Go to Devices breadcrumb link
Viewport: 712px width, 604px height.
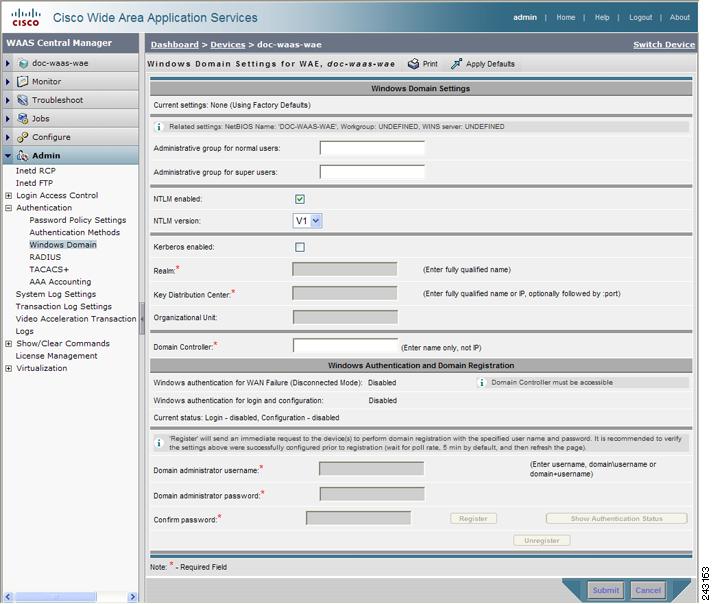(227, 45)
